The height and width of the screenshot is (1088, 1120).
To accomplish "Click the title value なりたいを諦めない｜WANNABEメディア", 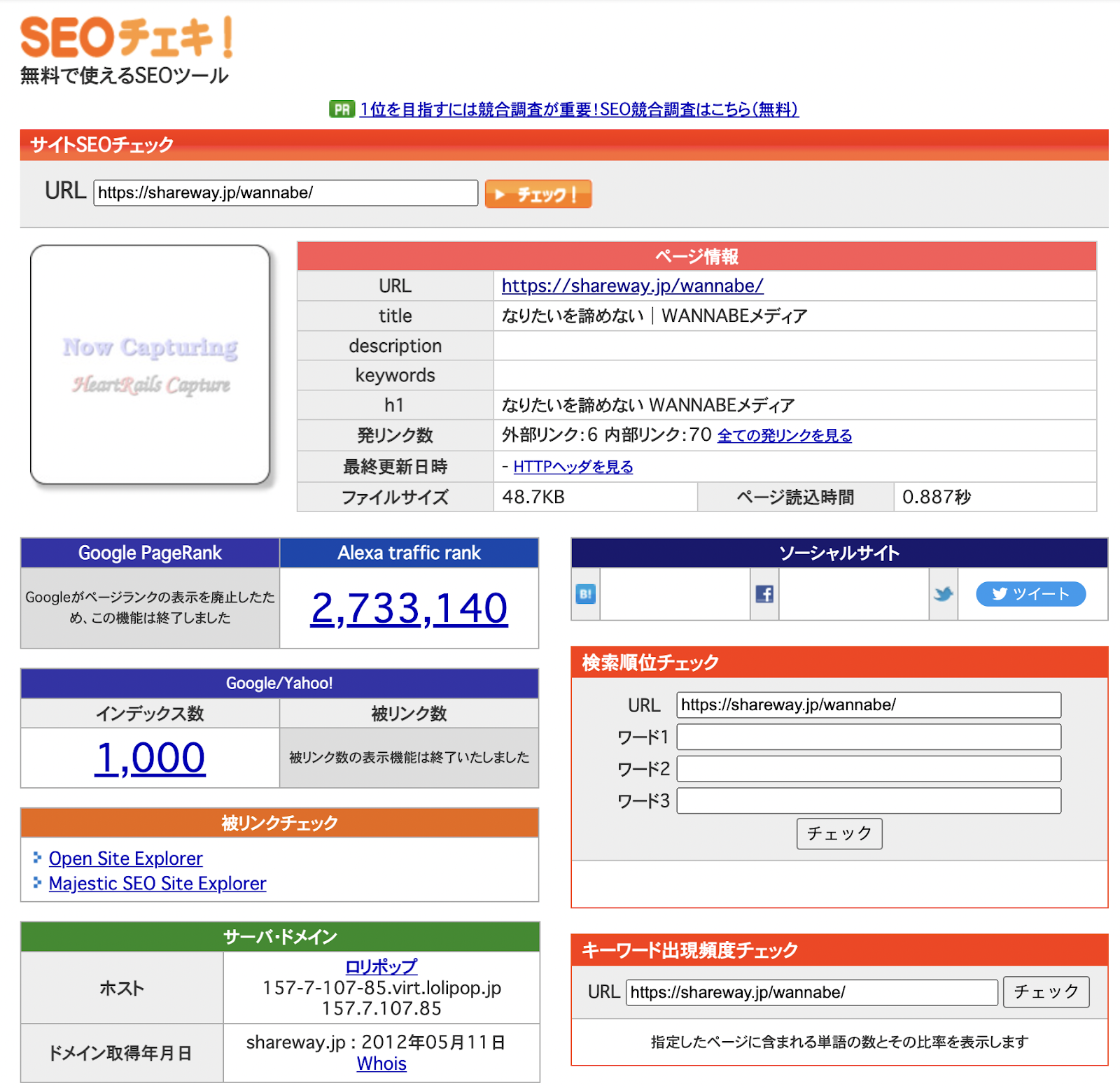I will [654, 316].
